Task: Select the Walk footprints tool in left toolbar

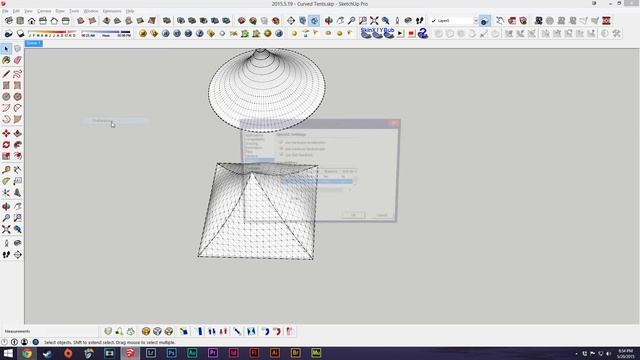Action: [6, 255]
